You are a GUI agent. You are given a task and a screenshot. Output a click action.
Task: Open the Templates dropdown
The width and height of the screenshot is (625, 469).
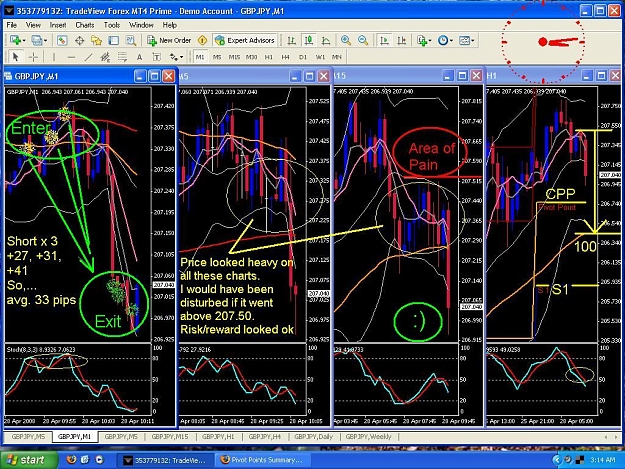466,40
